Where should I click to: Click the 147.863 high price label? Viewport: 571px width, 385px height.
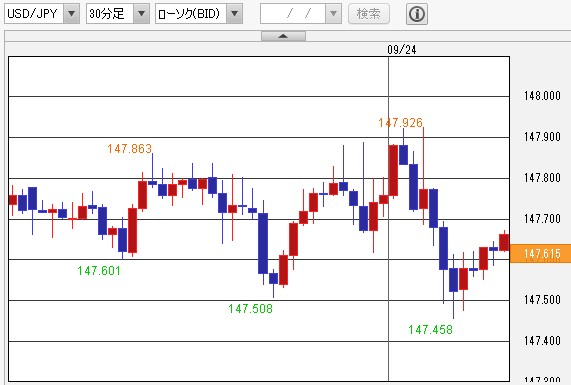(129, 149)
